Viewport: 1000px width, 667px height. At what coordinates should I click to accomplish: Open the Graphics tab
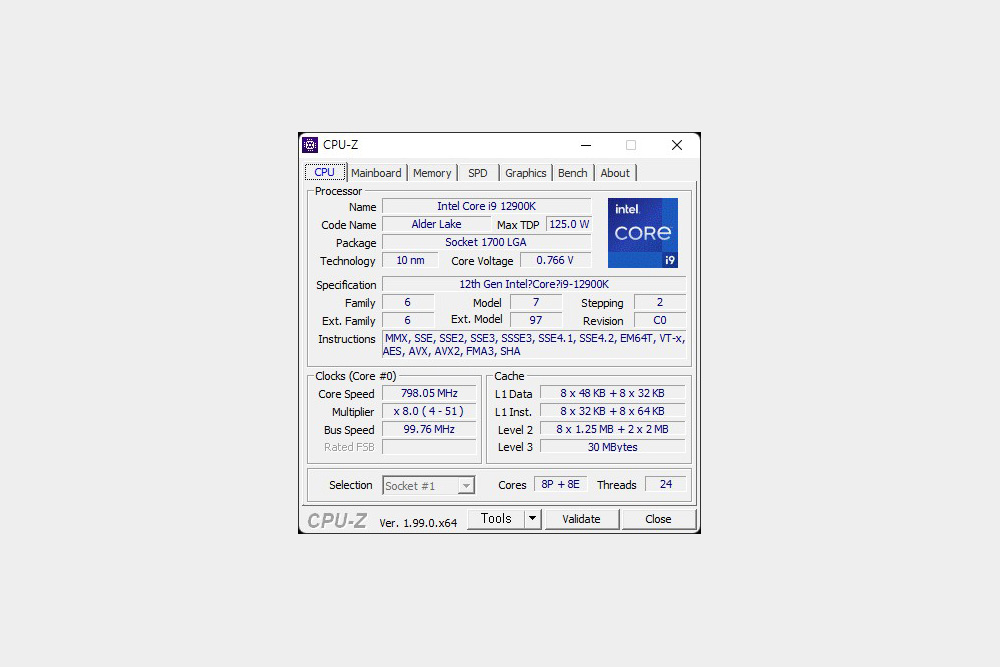tap(526, 173)
